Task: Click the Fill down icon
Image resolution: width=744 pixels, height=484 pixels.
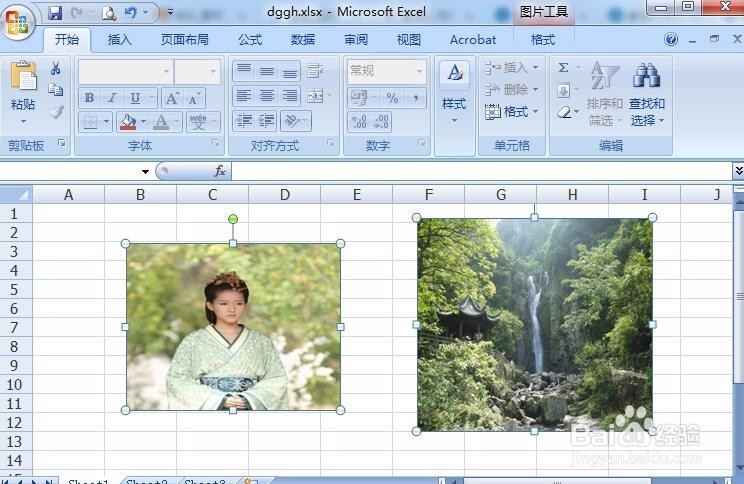Action: (563, 90)
